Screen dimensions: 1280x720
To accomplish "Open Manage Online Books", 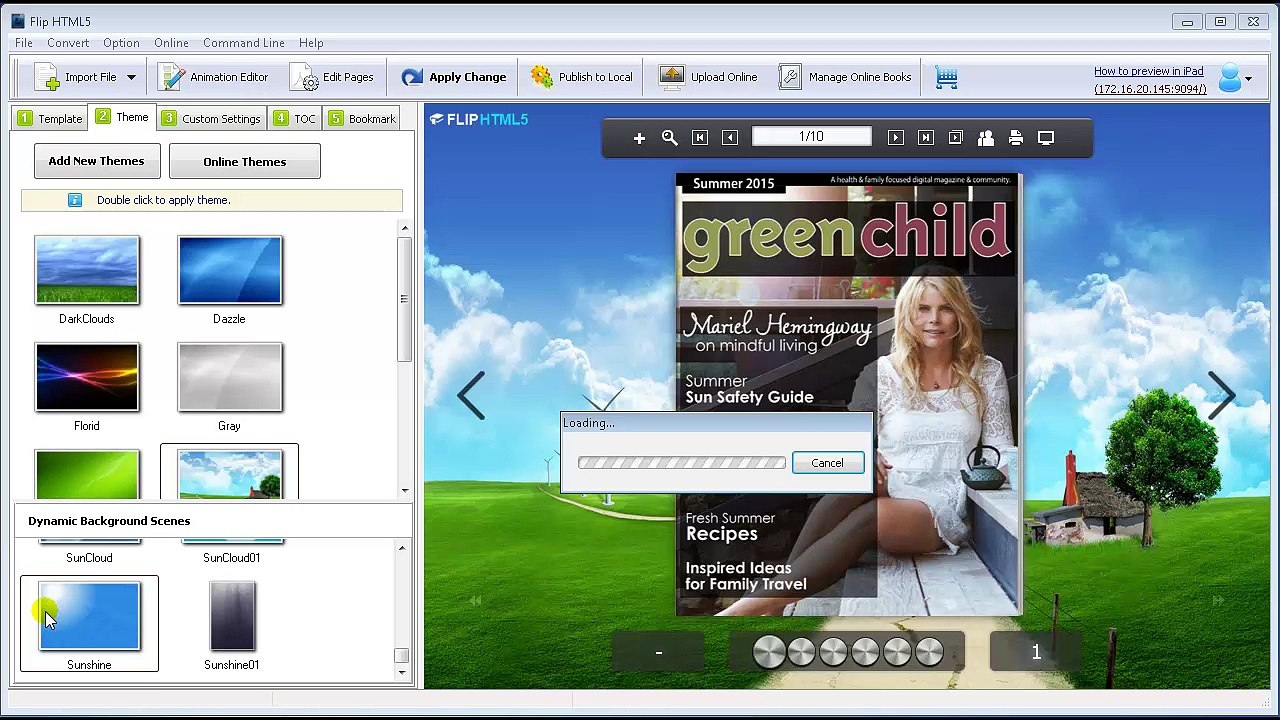I will 845,77.
